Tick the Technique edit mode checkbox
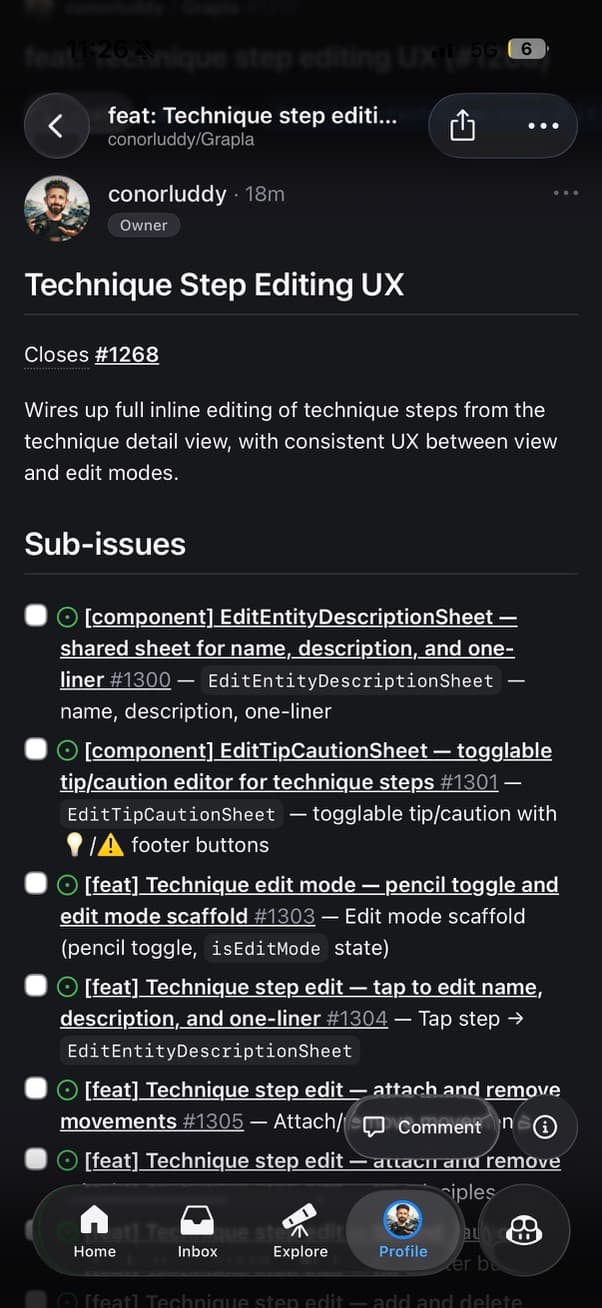Image resolution: width=602 pixels, height=1308 pixels. click(36, 883)
